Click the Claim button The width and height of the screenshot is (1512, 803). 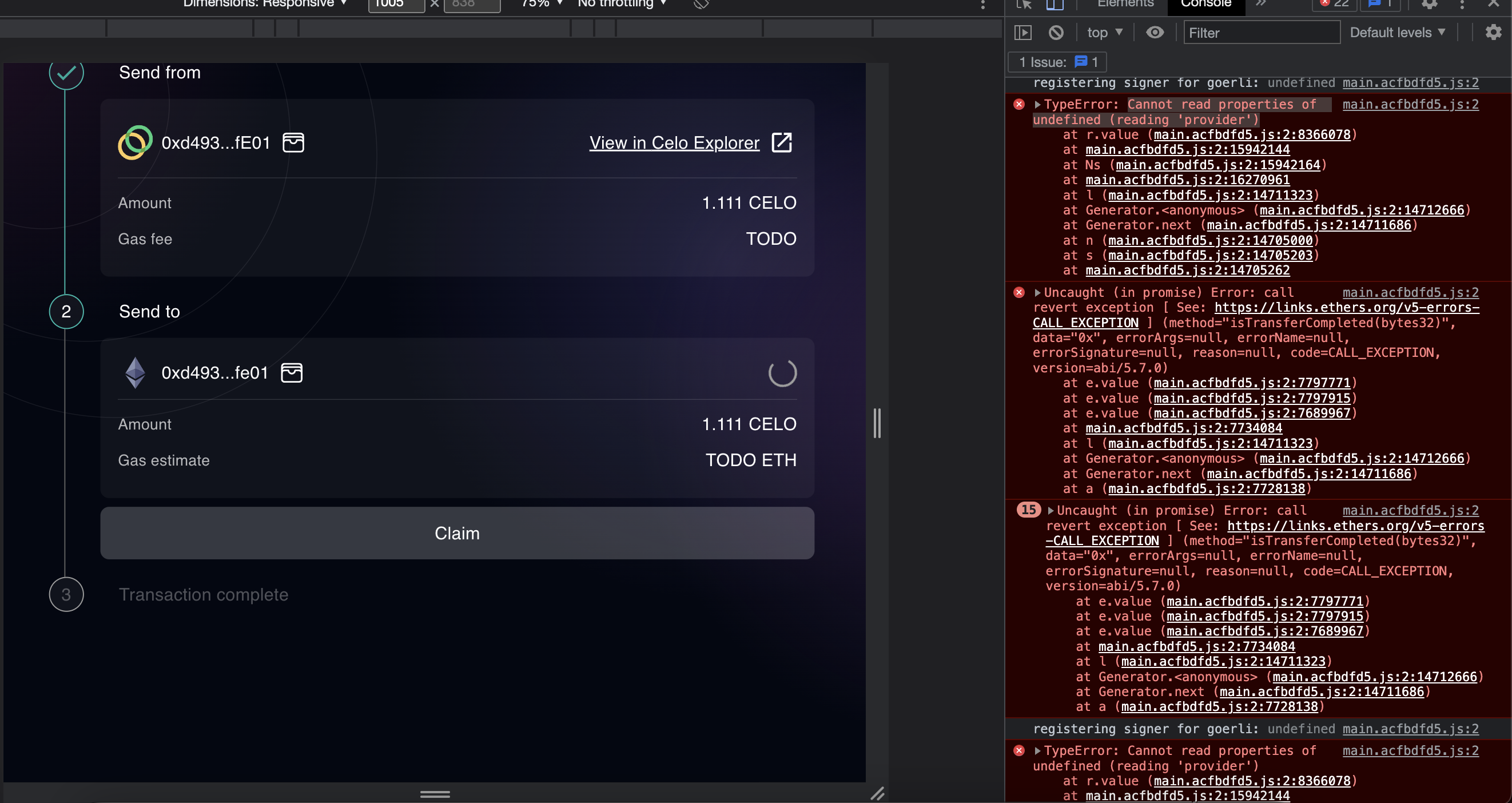457,533
